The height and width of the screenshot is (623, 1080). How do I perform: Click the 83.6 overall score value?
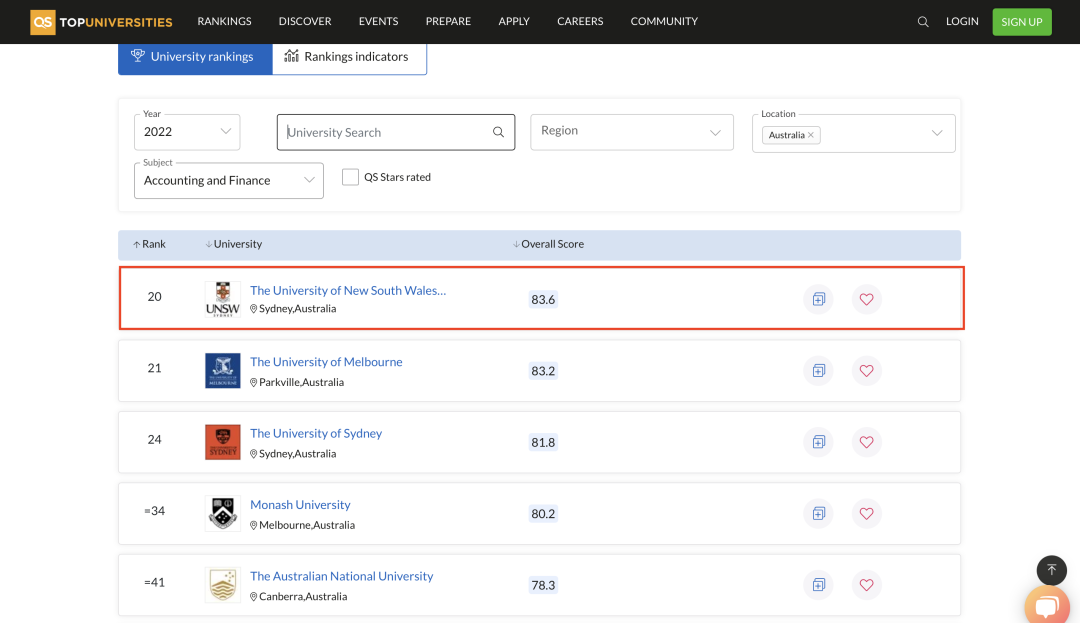click(543, 299)
